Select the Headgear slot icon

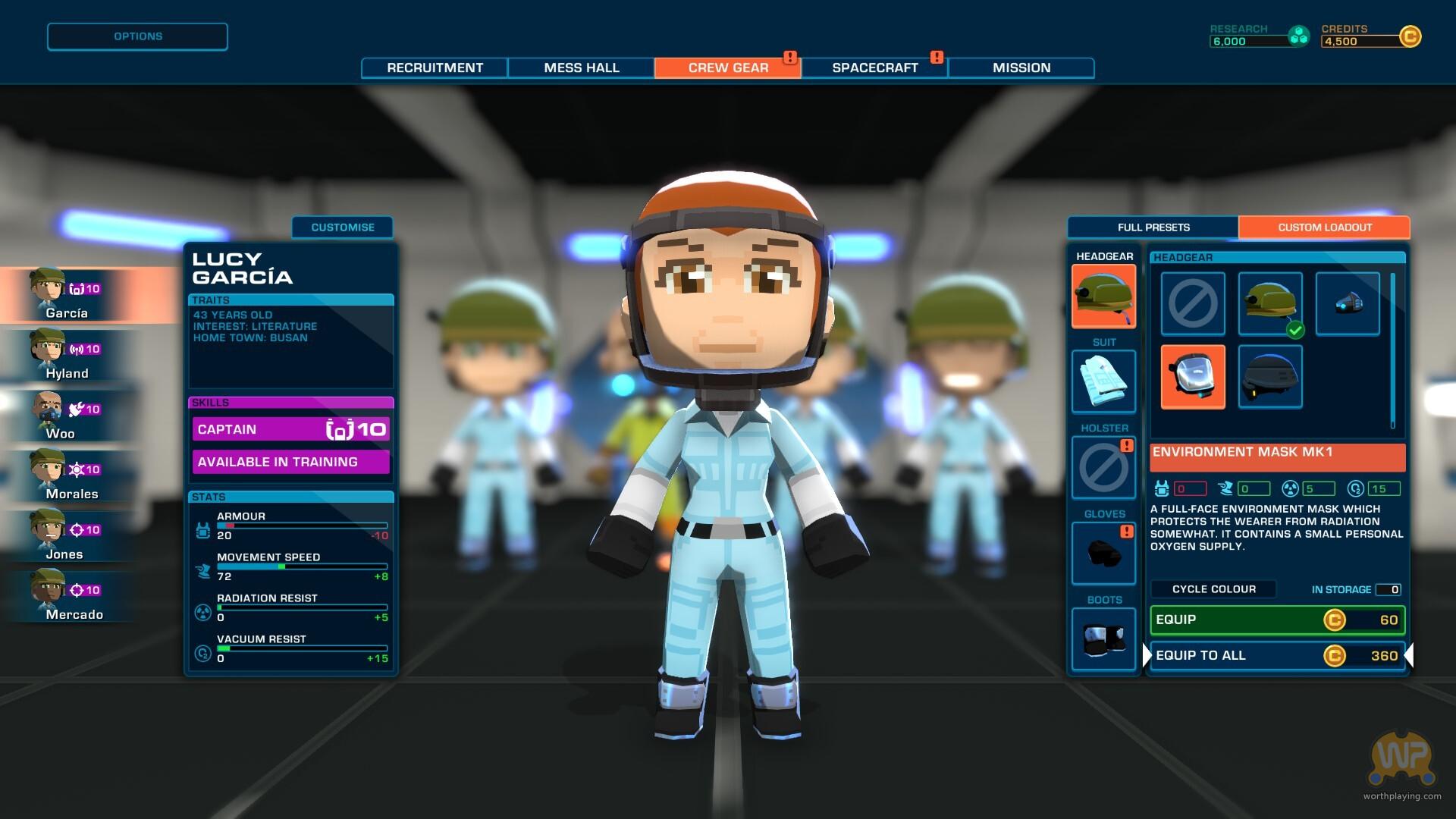pyautogui.click(x=1103, y=296)
